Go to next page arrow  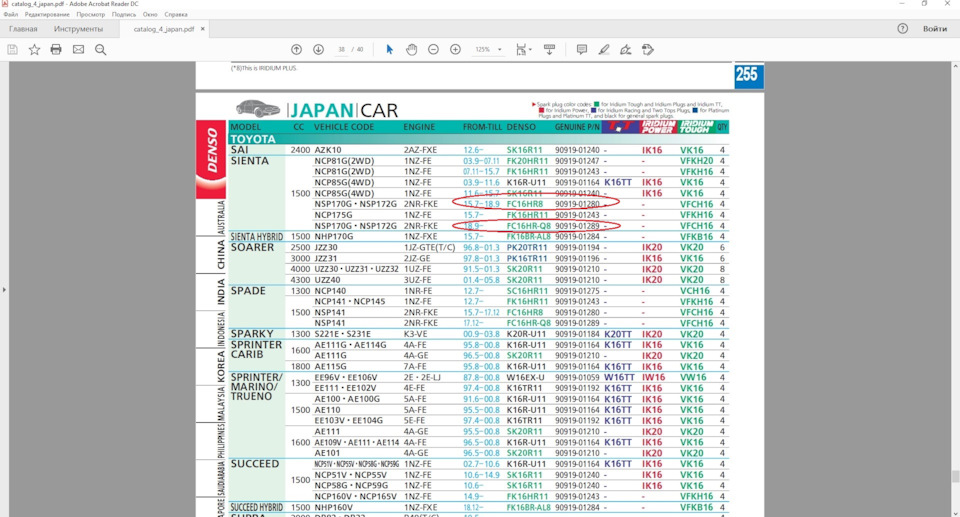[x=318, y=49]
